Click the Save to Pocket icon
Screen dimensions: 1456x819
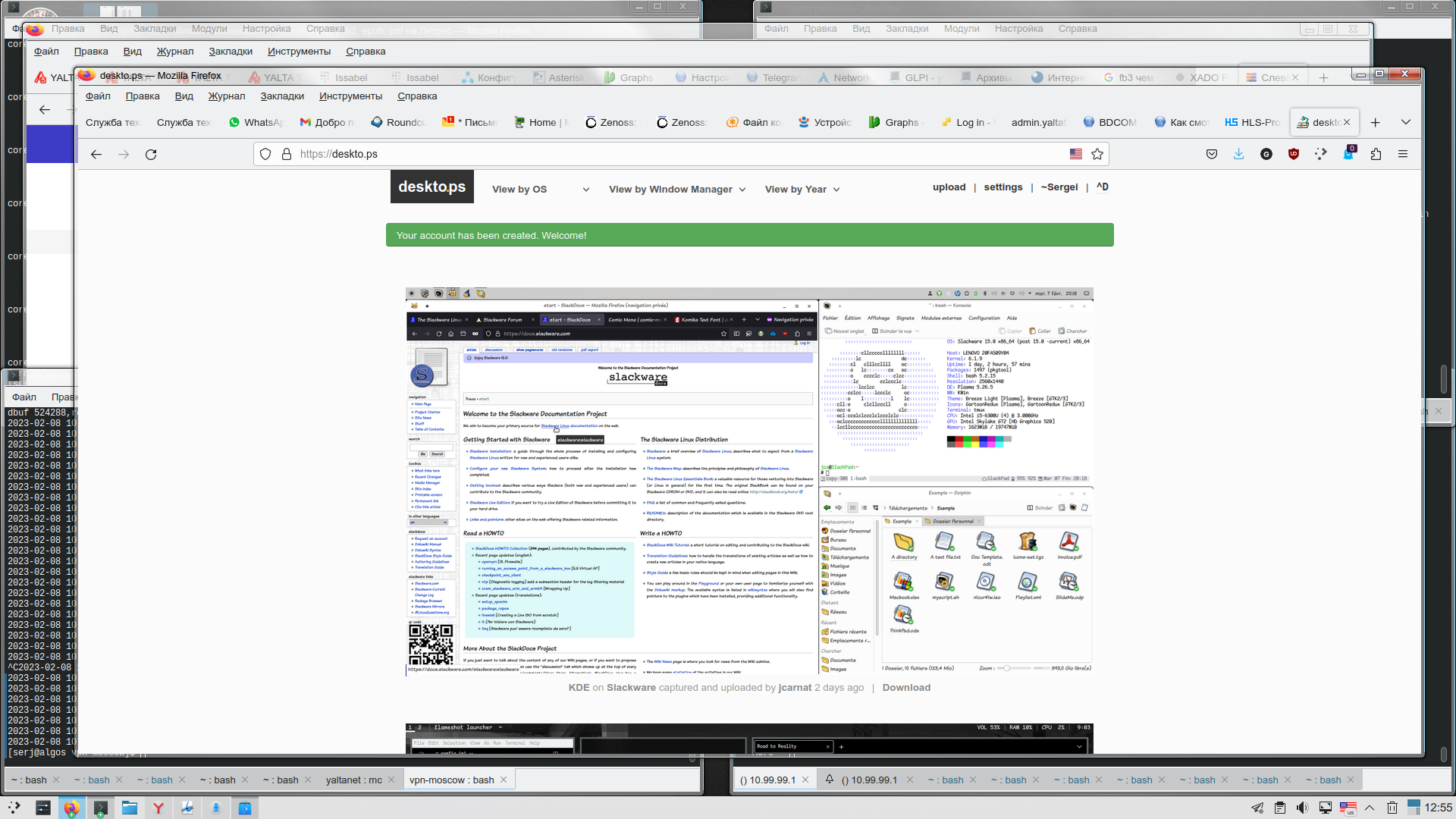click(1212, 154)
